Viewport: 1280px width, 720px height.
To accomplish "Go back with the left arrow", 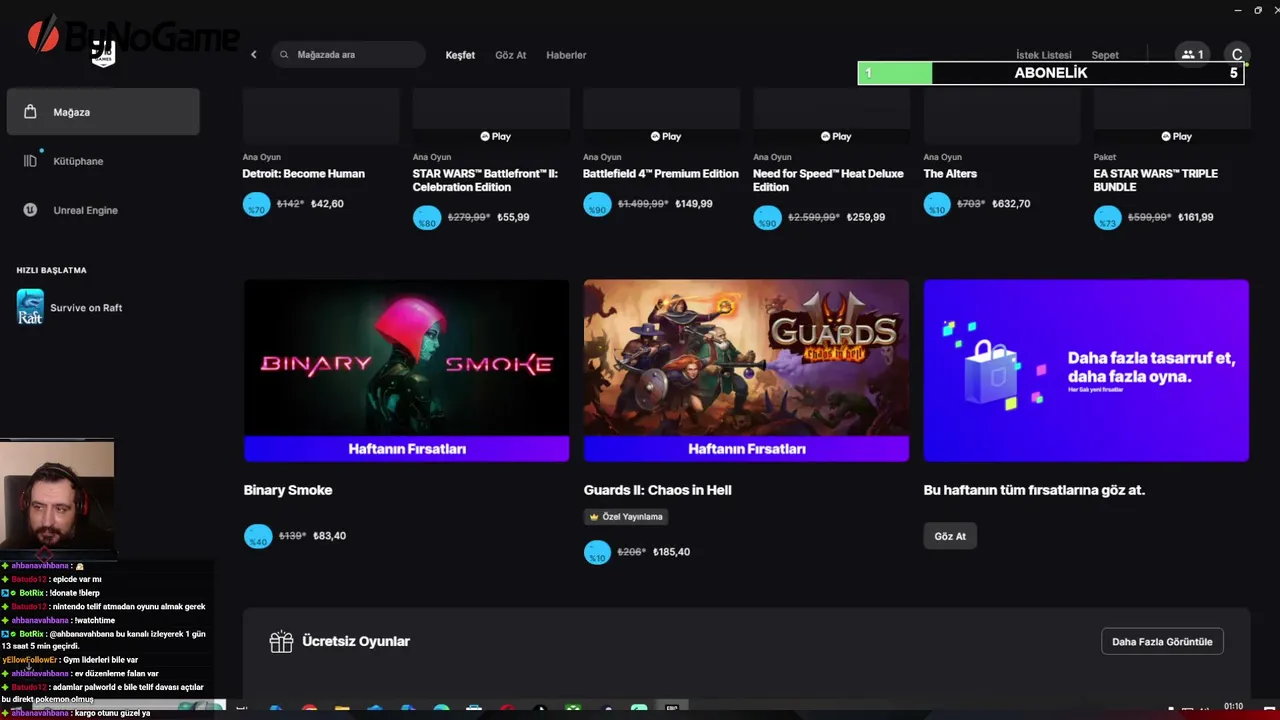I will (x=254, y=55).
